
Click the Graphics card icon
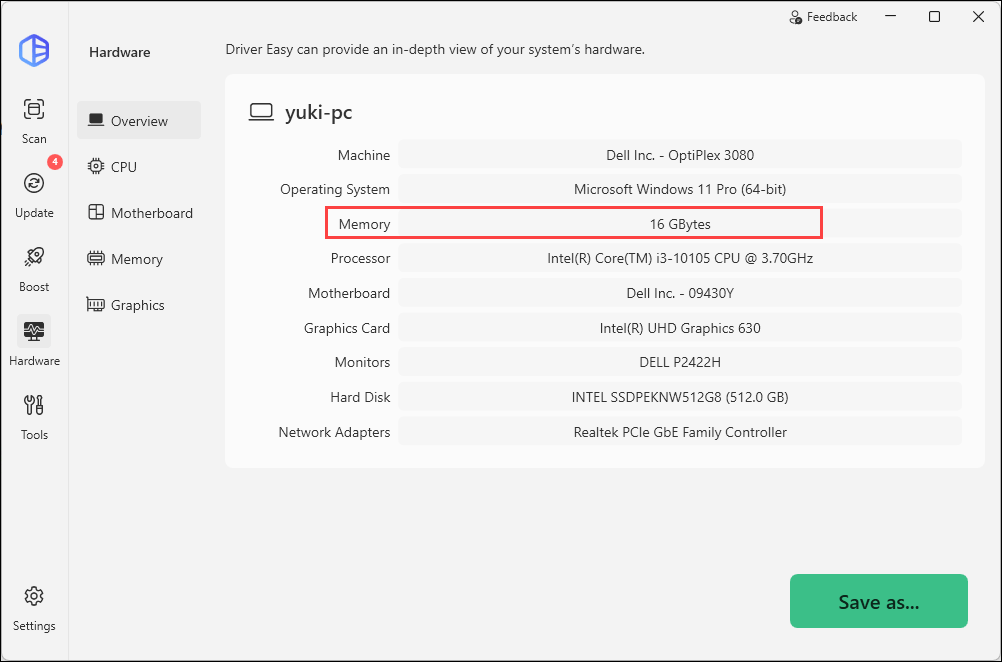96,305
